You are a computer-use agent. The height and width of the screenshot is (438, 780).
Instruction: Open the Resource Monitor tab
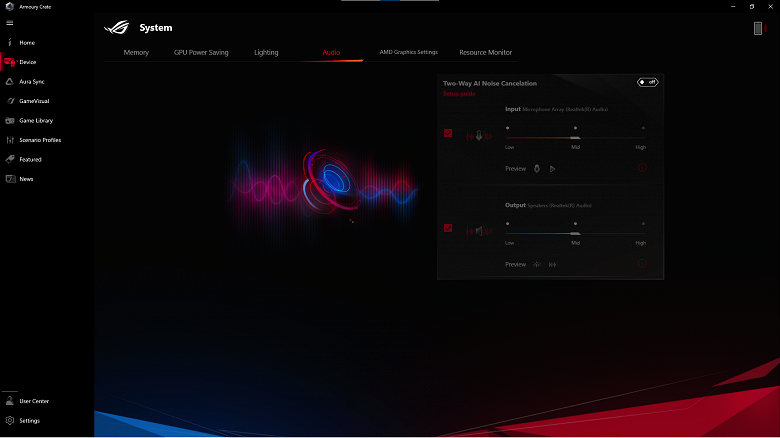[x=486, y=52]
